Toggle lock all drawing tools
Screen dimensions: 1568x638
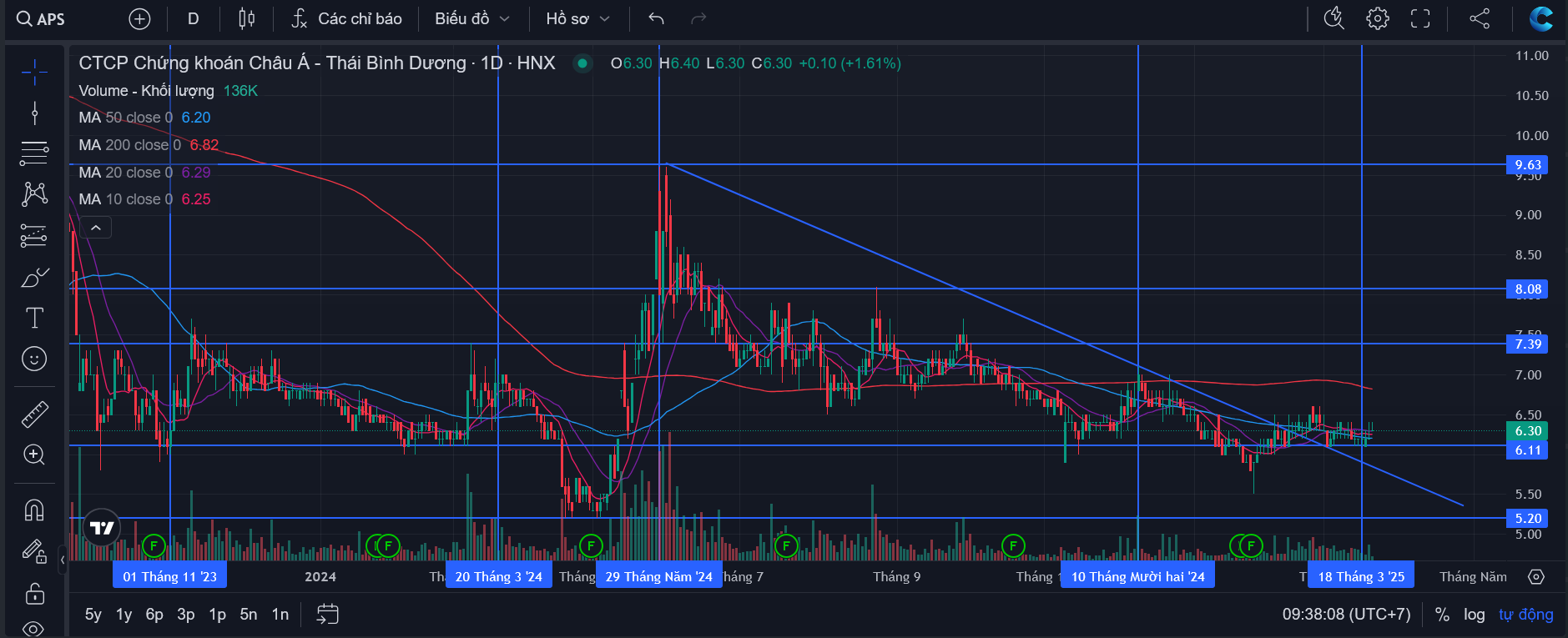coord(34,593)
